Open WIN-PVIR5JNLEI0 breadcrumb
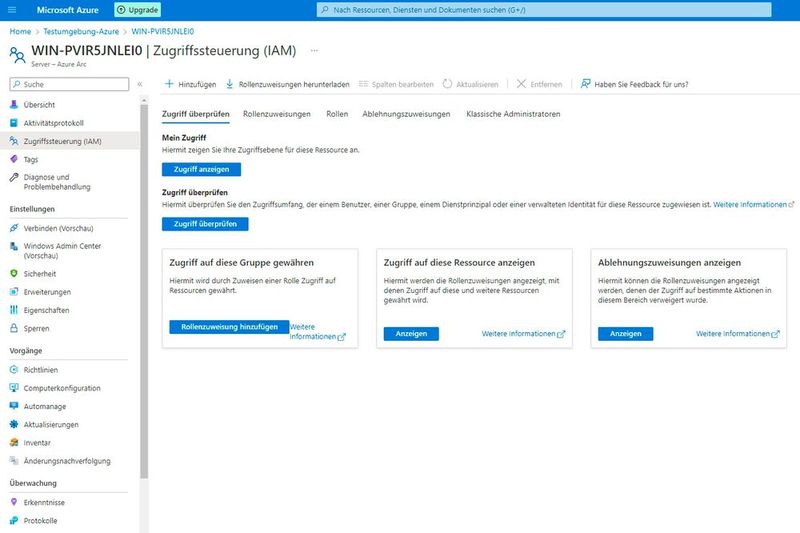Image resolution: width=800 pixels, height=533 pixels. click(x=163, y=32)
